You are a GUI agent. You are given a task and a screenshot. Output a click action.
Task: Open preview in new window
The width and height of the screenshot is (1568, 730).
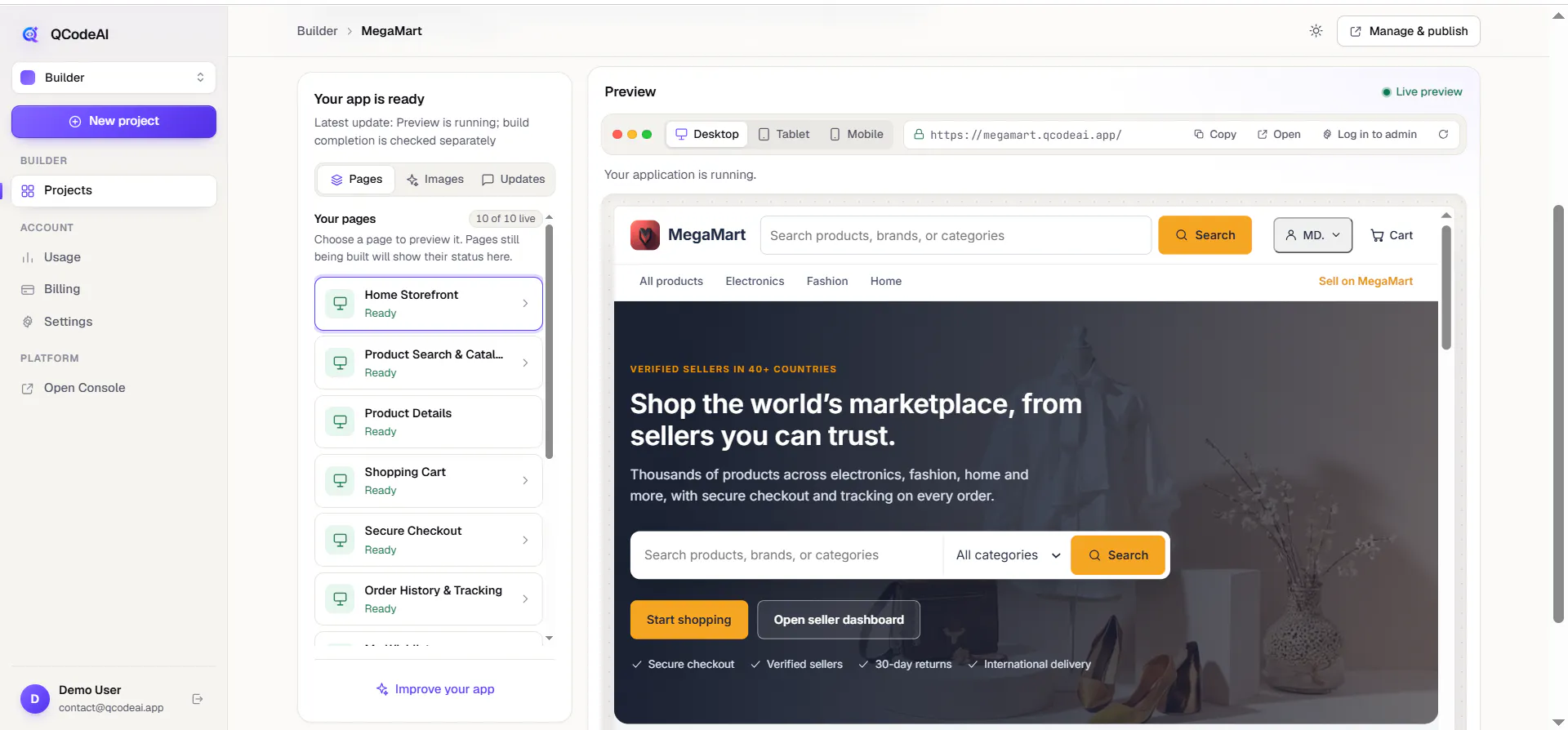(x=1279, y=135)
